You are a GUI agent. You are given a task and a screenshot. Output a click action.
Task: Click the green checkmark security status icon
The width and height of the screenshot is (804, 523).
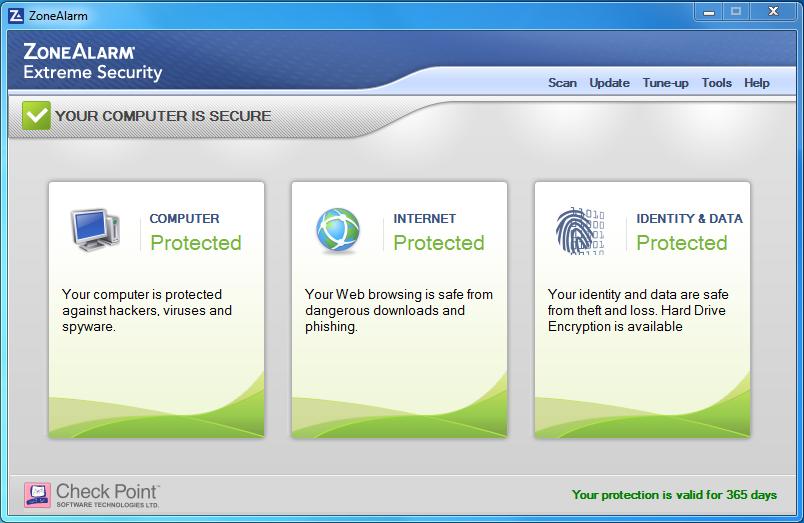click(36, 115)
